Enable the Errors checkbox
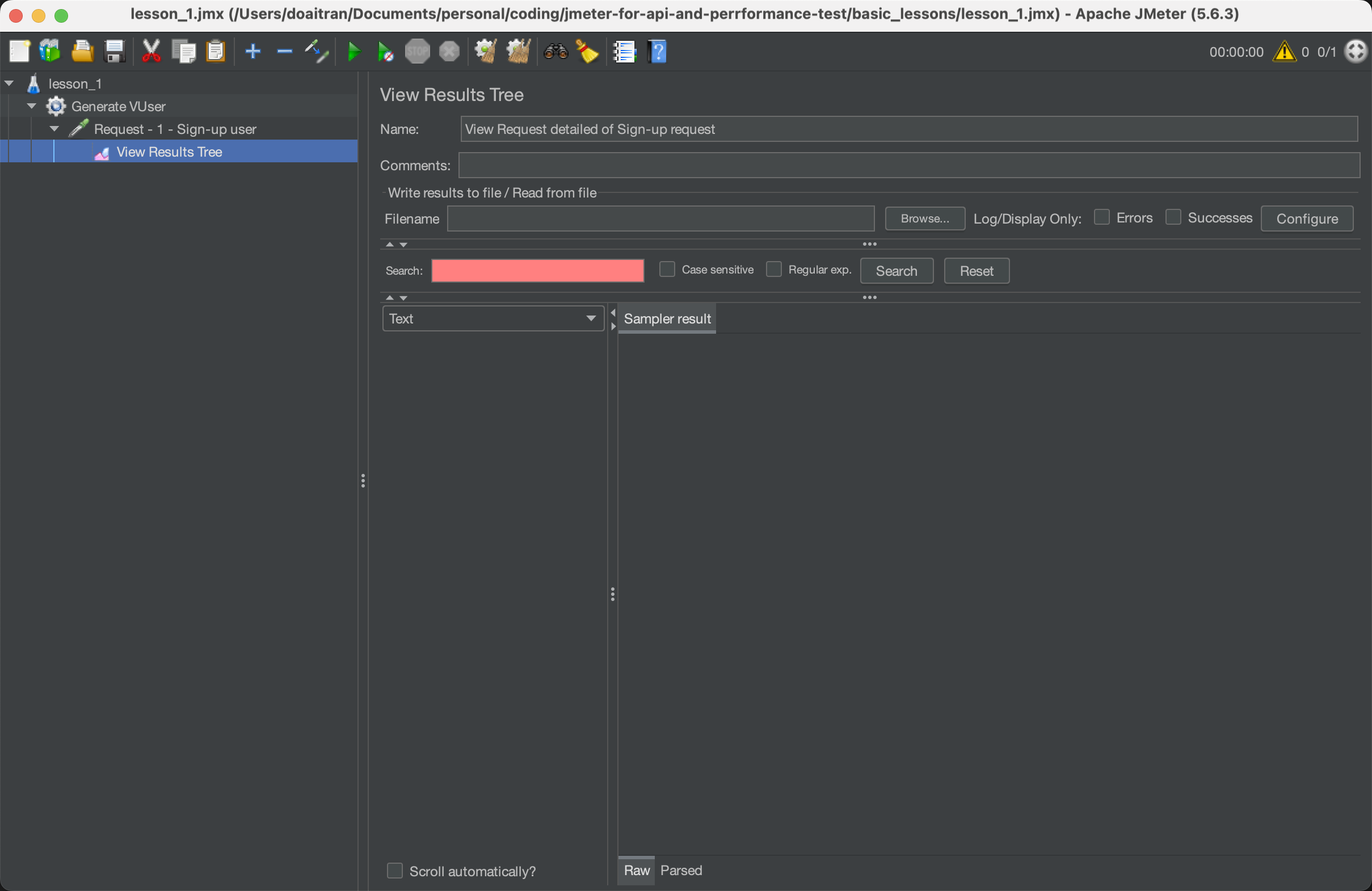 (1102, 217)
